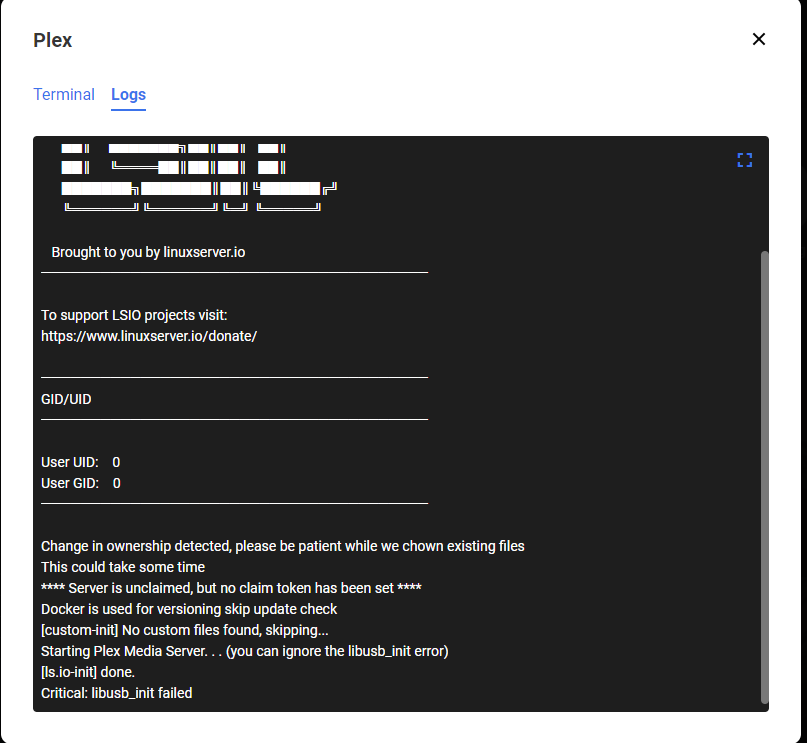Click the 'Starting Plex Media Server' line
The image size is (807, 743).
coord(244,650)
